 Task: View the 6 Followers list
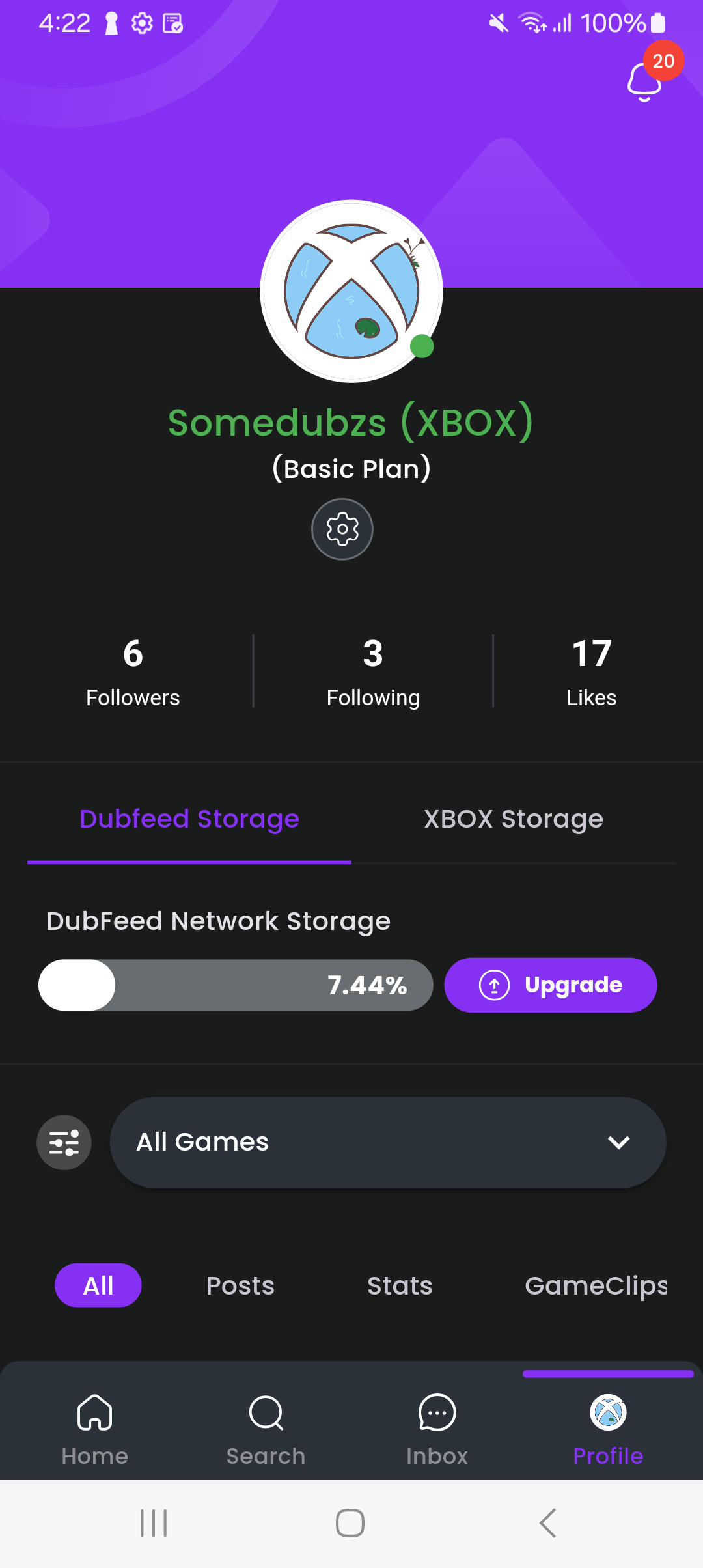tap(133, 671)
